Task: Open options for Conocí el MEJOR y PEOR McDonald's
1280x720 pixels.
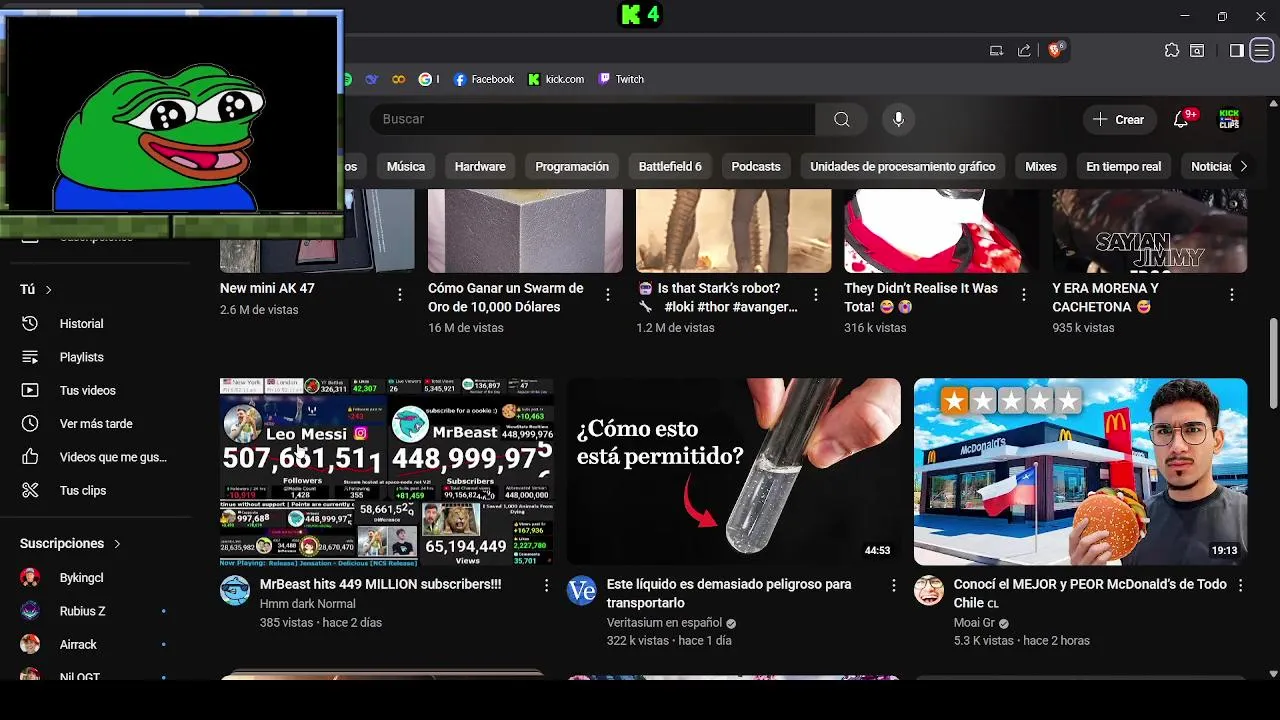Action: (1240, 585)
